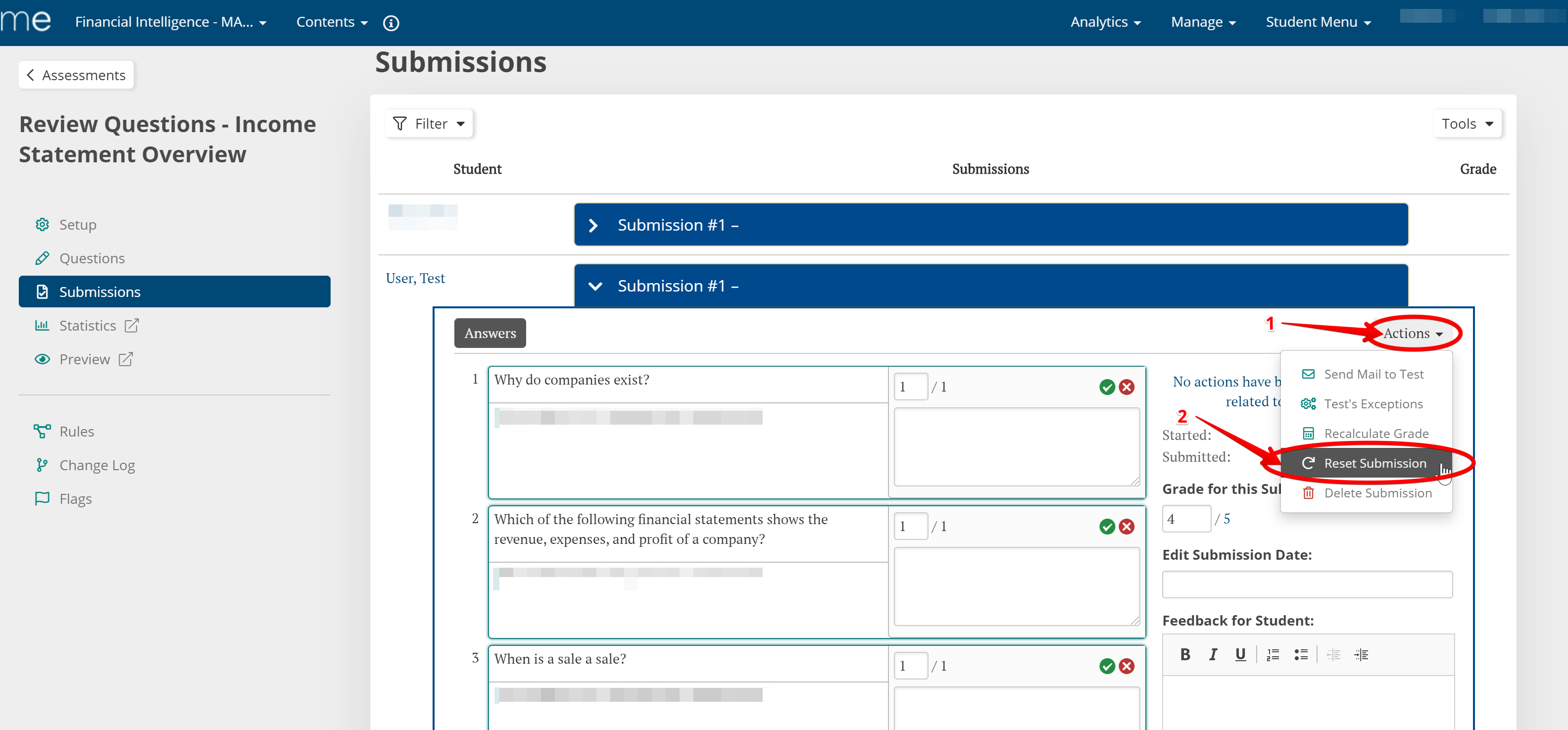Image resolution: width=1568 pixels, height=730 pixels.
Task: Open the Tools dropdown
Action: [1467, 124]
